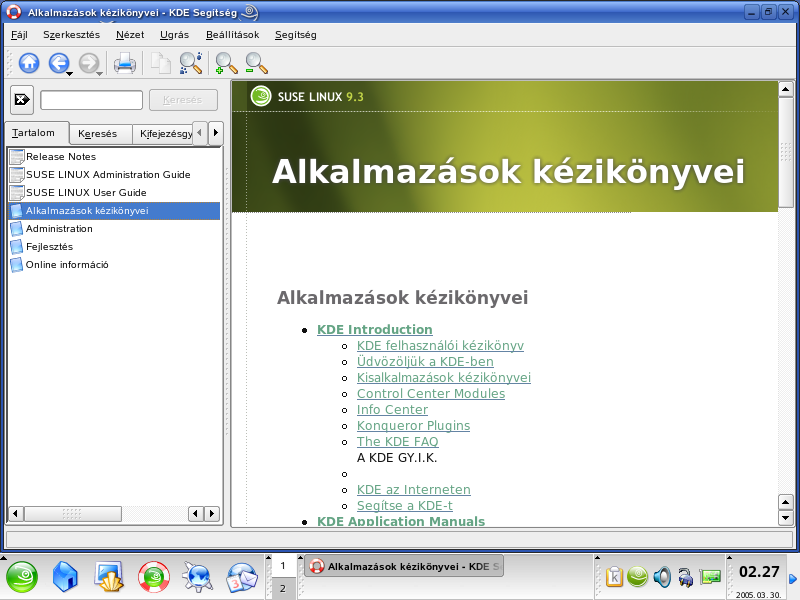
Task: Open the SUSE start menu button
Action: tap(21, 577)
